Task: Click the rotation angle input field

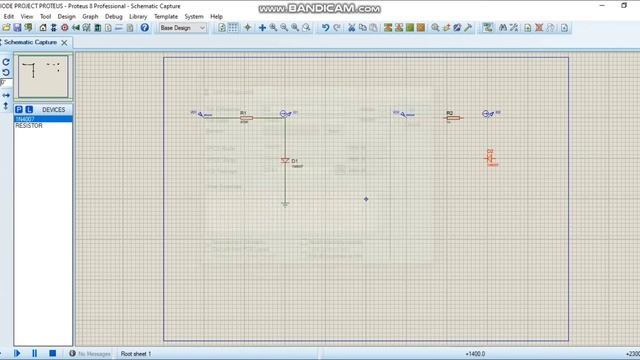Action: click(6, 83)
